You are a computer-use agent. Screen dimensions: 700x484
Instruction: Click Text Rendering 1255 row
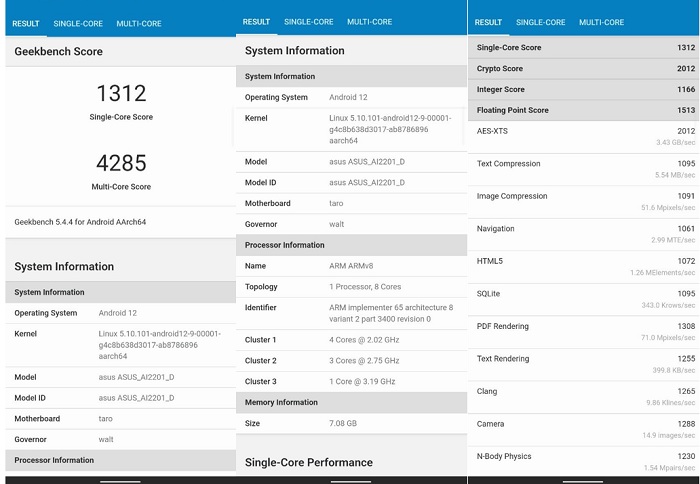coord(583,365)
